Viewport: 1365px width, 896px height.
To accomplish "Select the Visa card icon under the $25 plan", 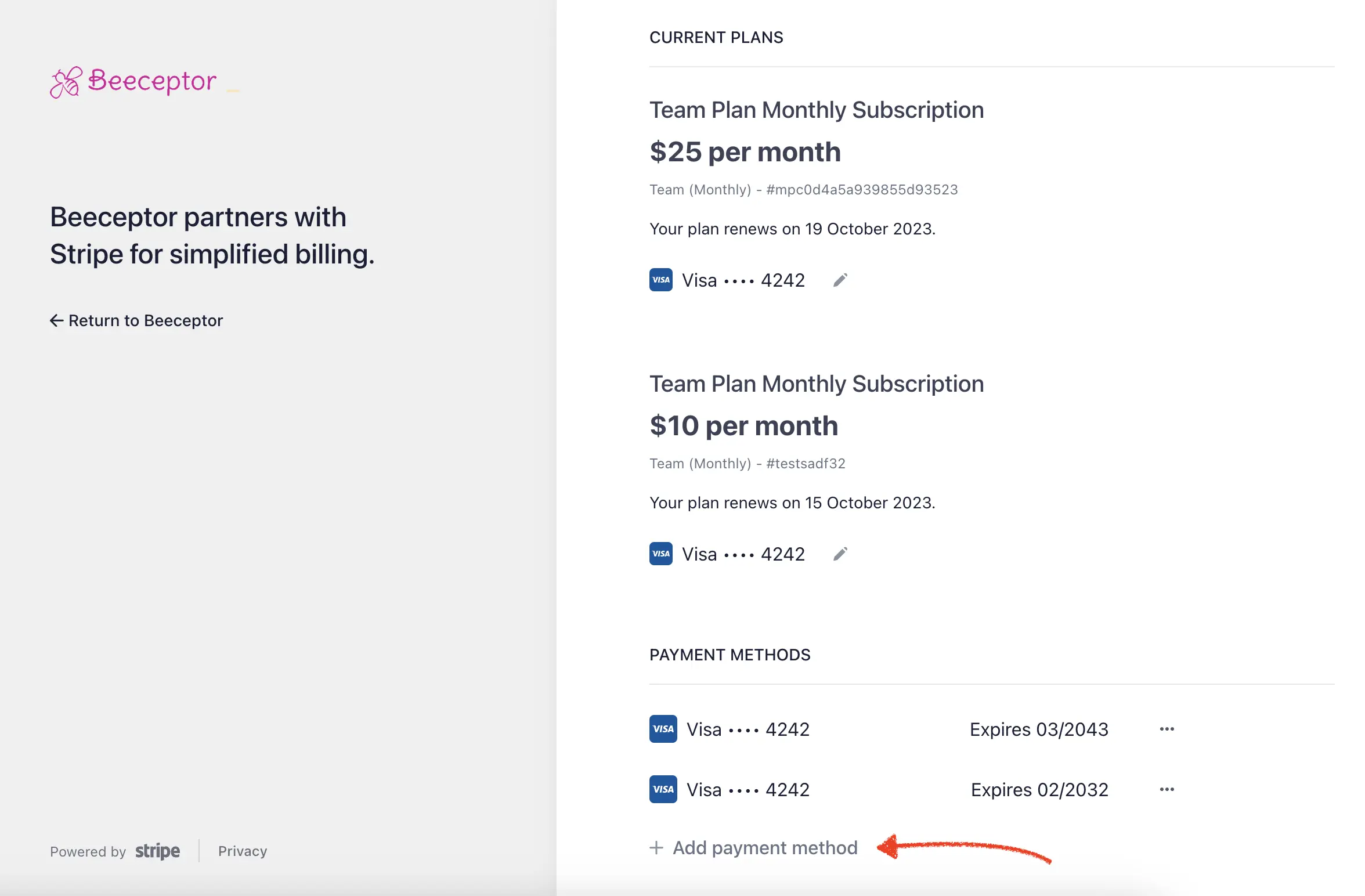I will pyautogui.click(x=661, y=280).
